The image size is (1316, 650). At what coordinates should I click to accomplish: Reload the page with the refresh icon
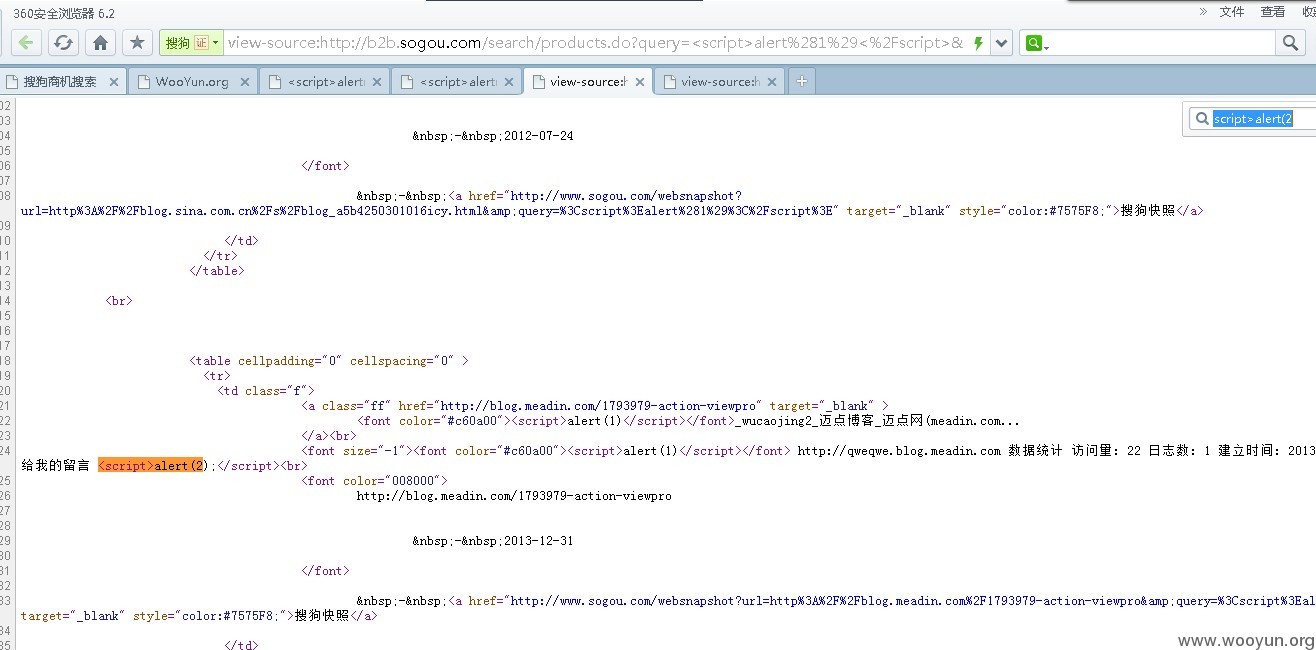[63, 43]
